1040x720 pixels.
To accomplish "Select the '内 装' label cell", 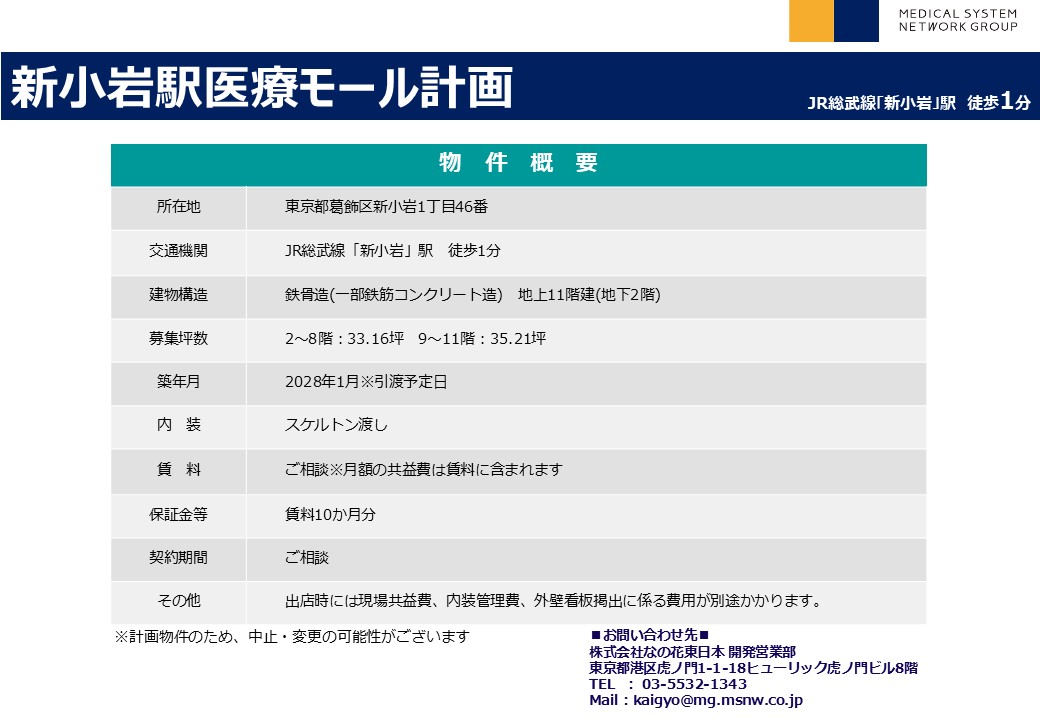I will click(x=178, y=426).
